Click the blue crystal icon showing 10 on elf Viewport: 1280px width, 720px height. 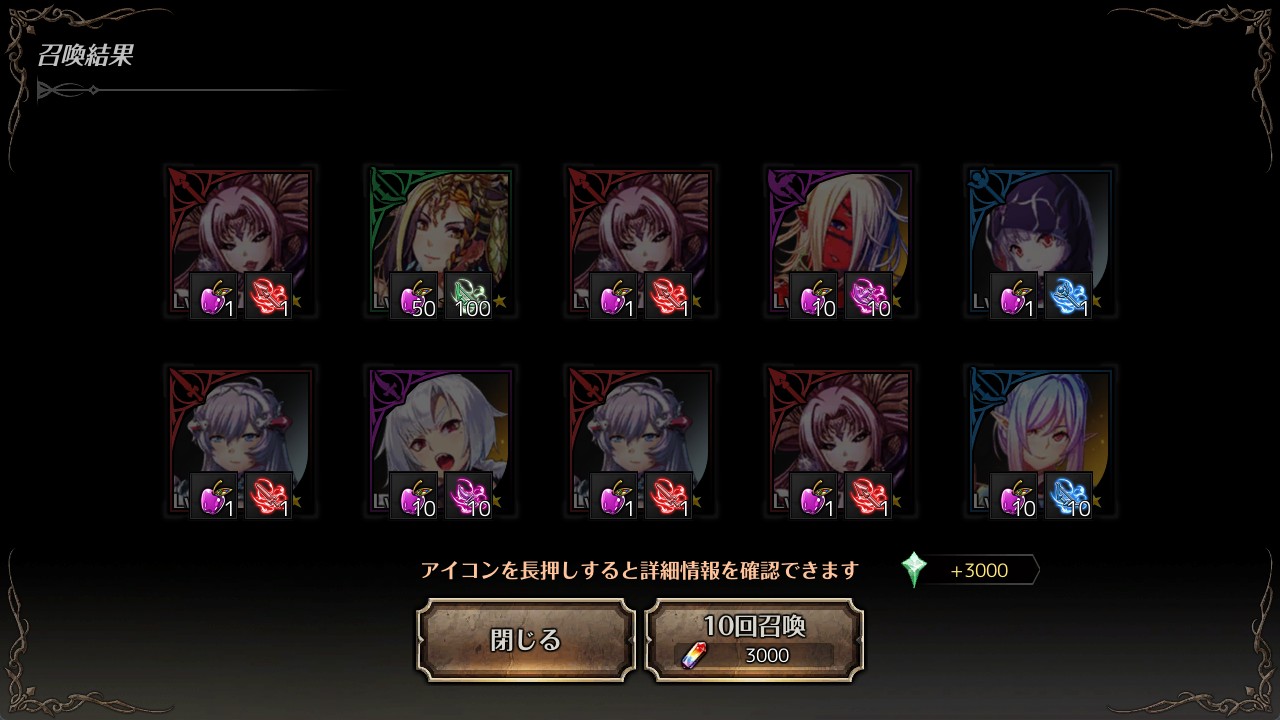click(1068, 496)
